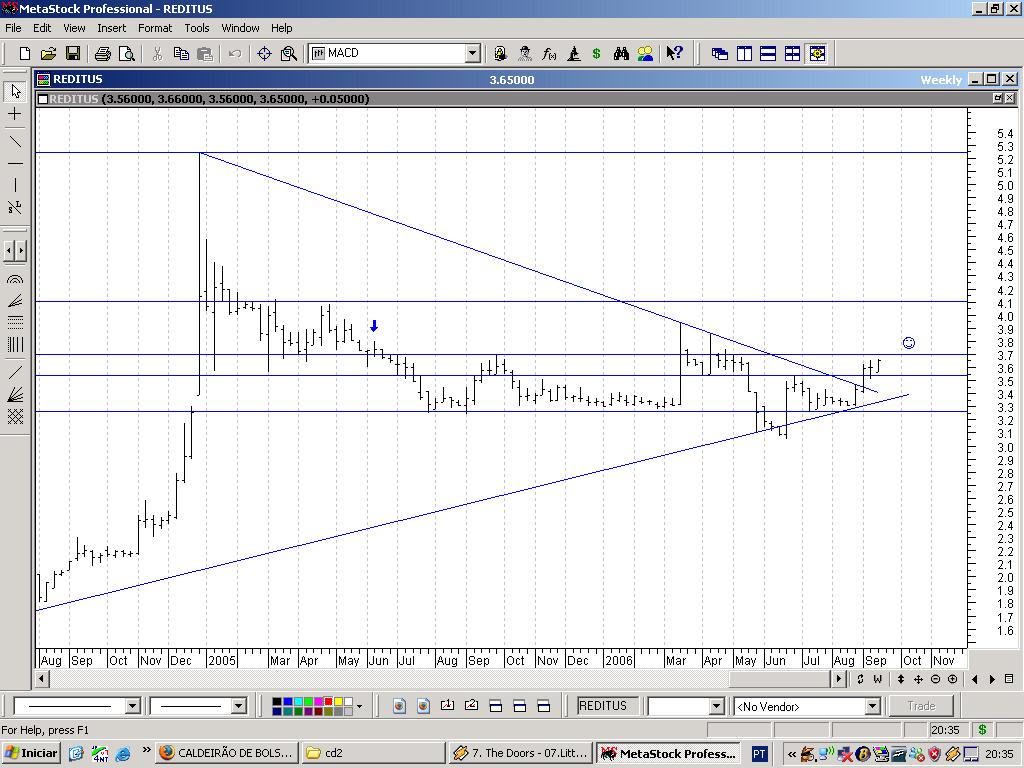Open the MACD indicator dropdown

click(x=473, y=54)
